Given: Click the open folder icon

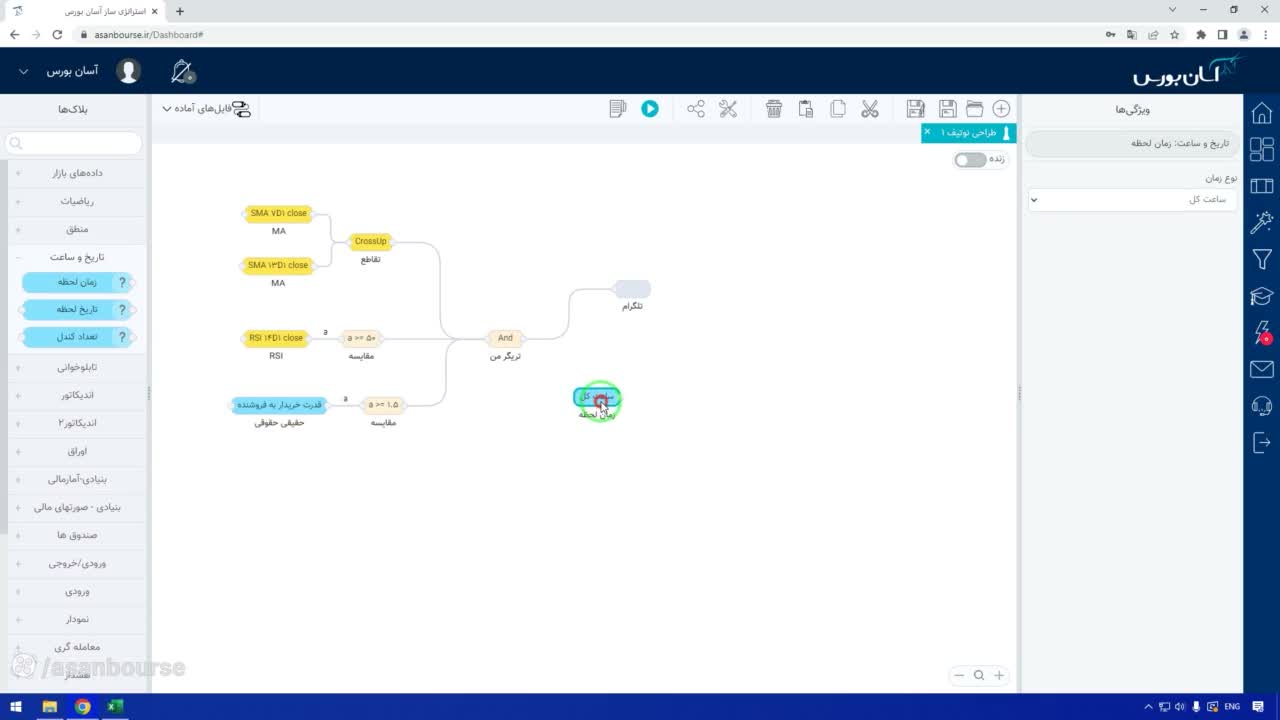Looking at the screenshot, I should click(x=974, y=108).
